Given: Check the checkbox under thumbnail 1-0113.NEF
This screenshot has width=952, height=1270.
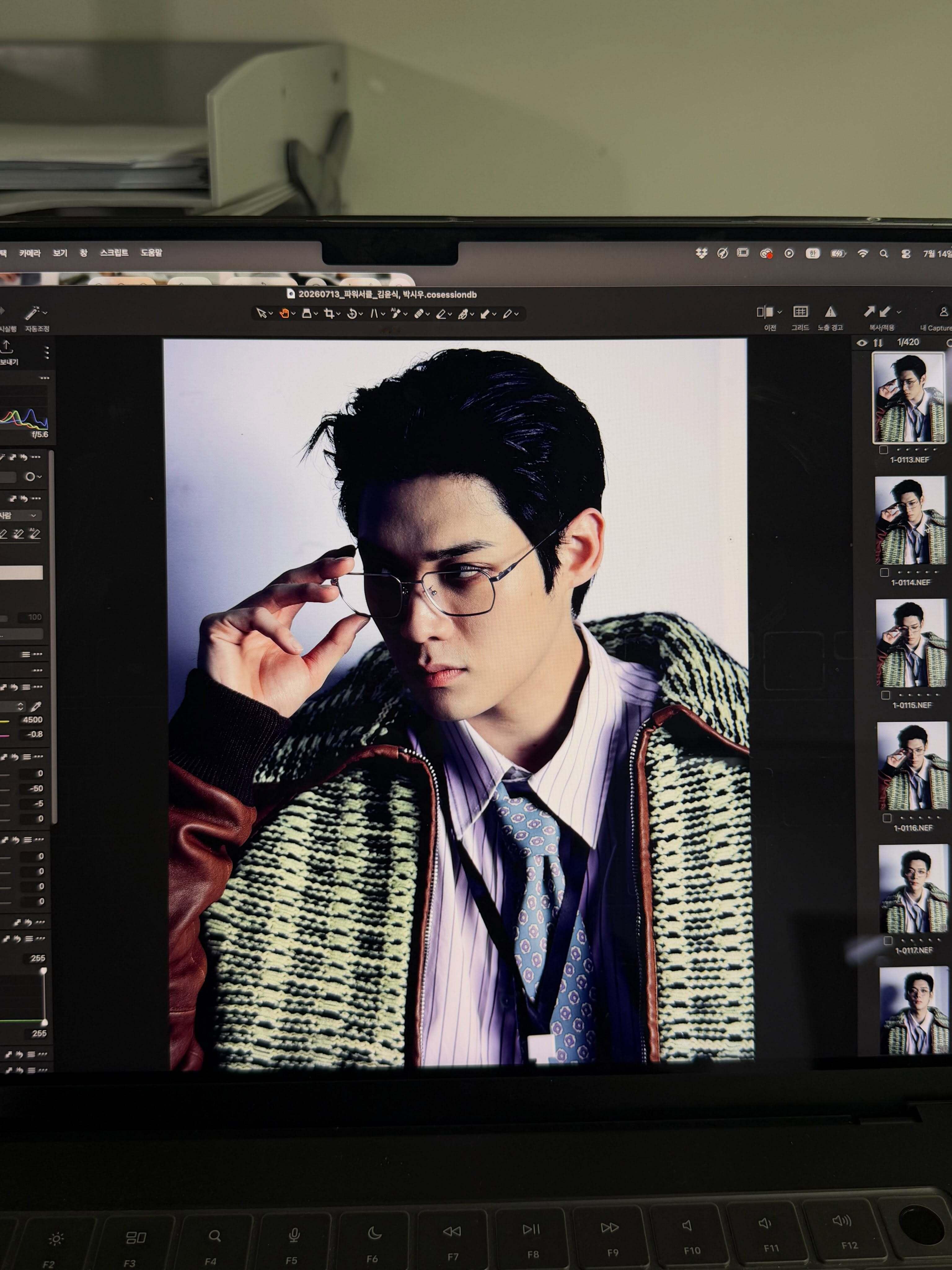Looking at the screenshot, I should [x=884, y=450].
